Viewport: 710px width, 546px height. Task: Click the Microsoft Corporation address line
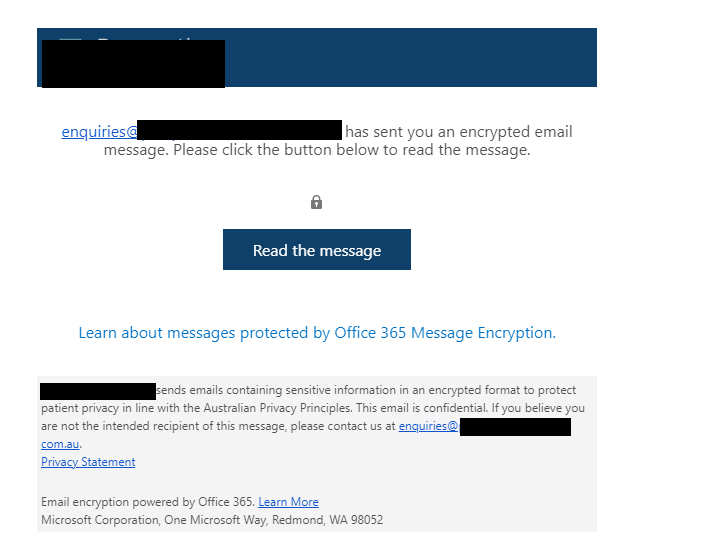point(212,520)
